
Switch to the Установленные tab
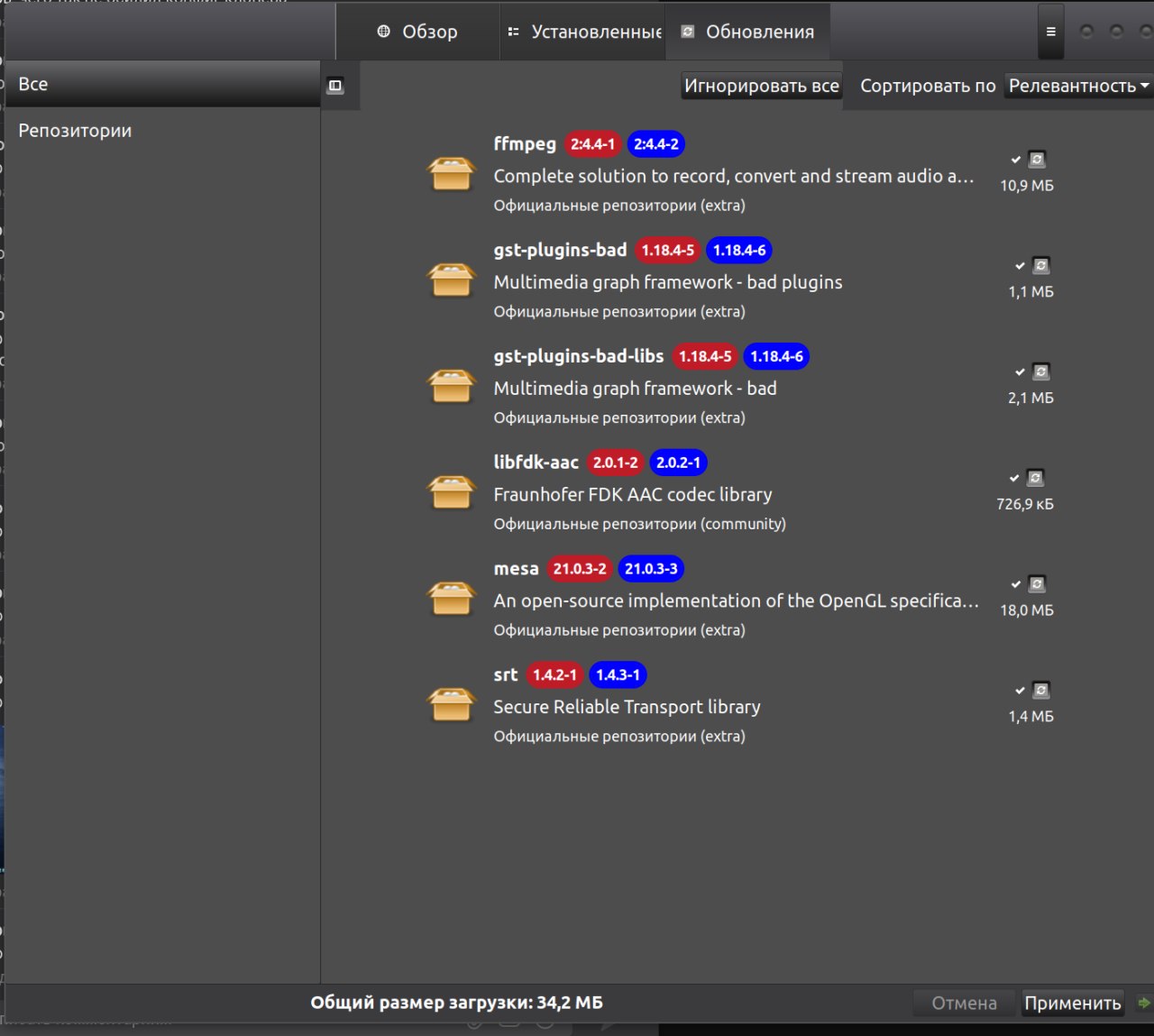[x=583, y=32]
